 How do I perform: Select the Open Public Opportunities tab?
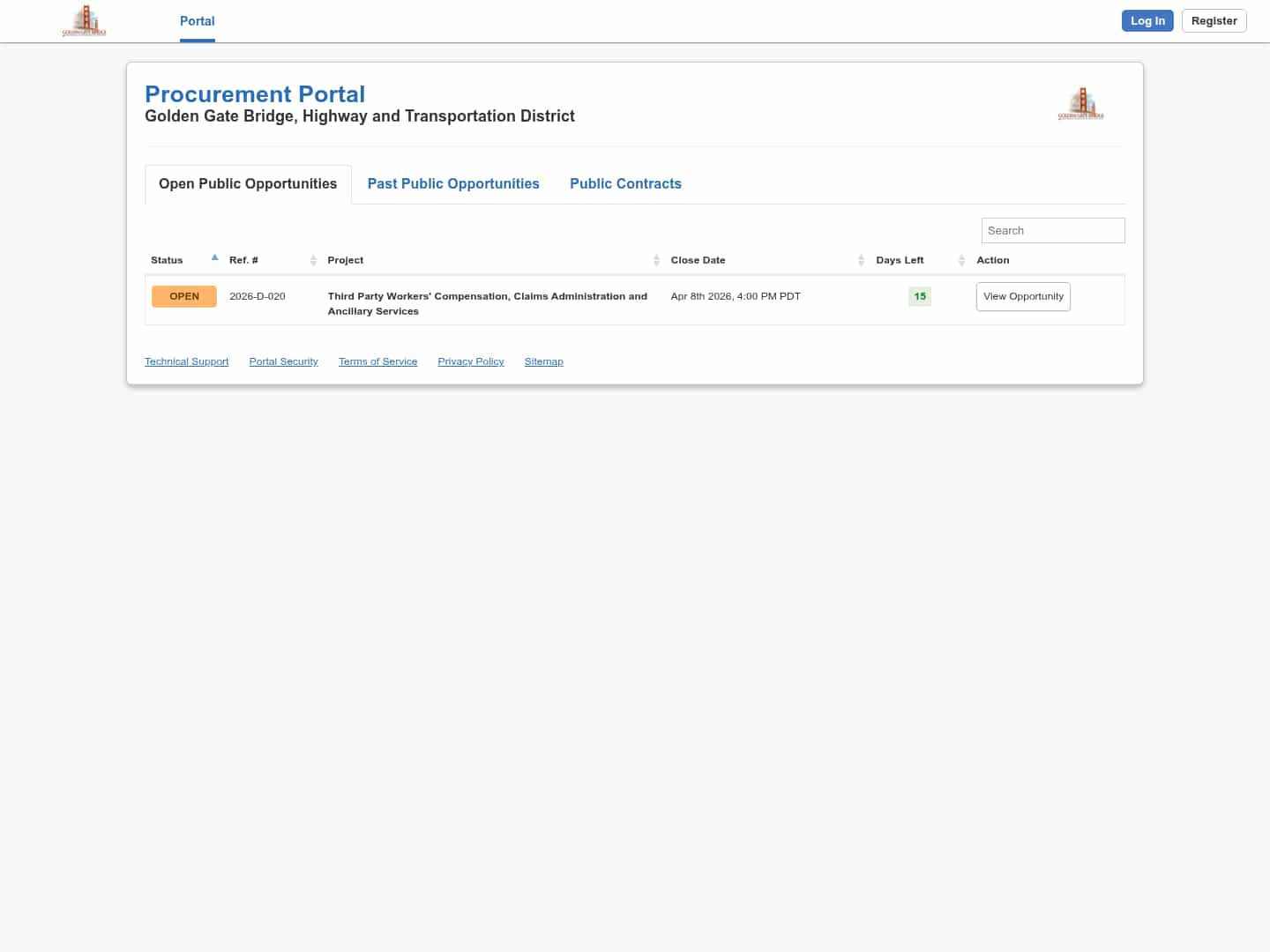[248, 183]
